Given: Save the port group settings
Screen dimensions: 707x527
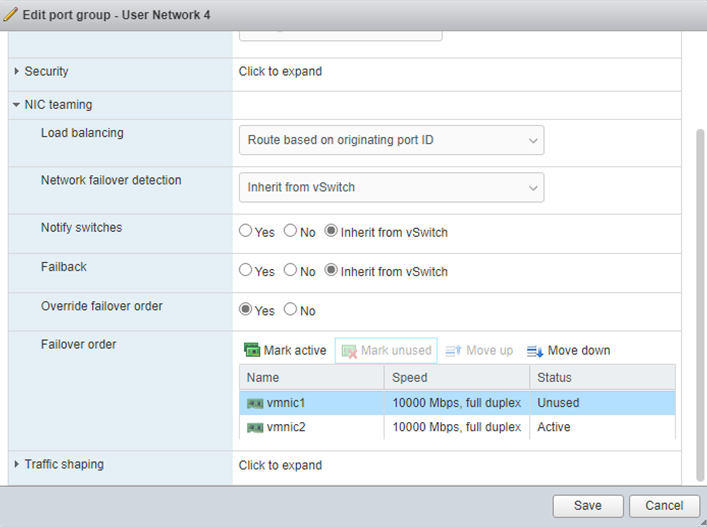Looking at the screenshot, I should point(587,506).
